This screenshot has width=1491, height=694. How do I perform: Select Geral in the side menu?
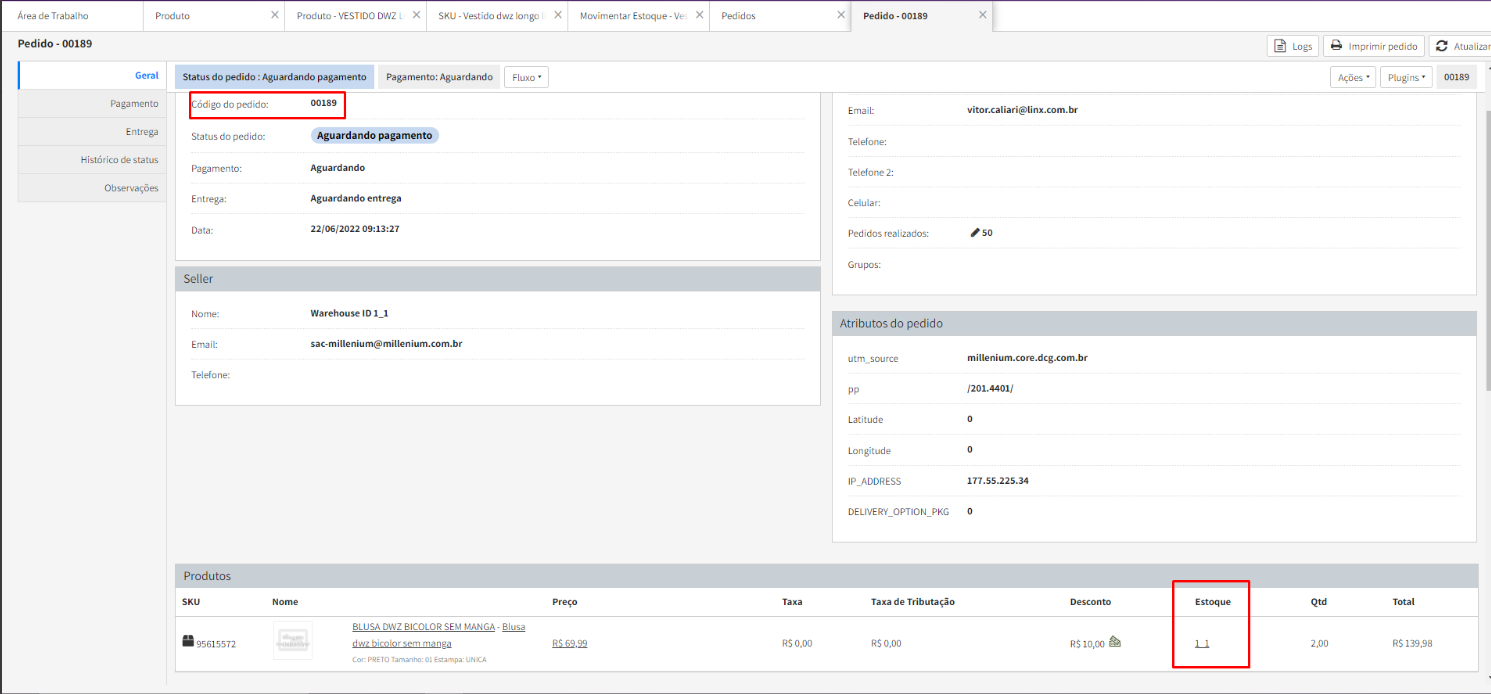tap(92, 76)
